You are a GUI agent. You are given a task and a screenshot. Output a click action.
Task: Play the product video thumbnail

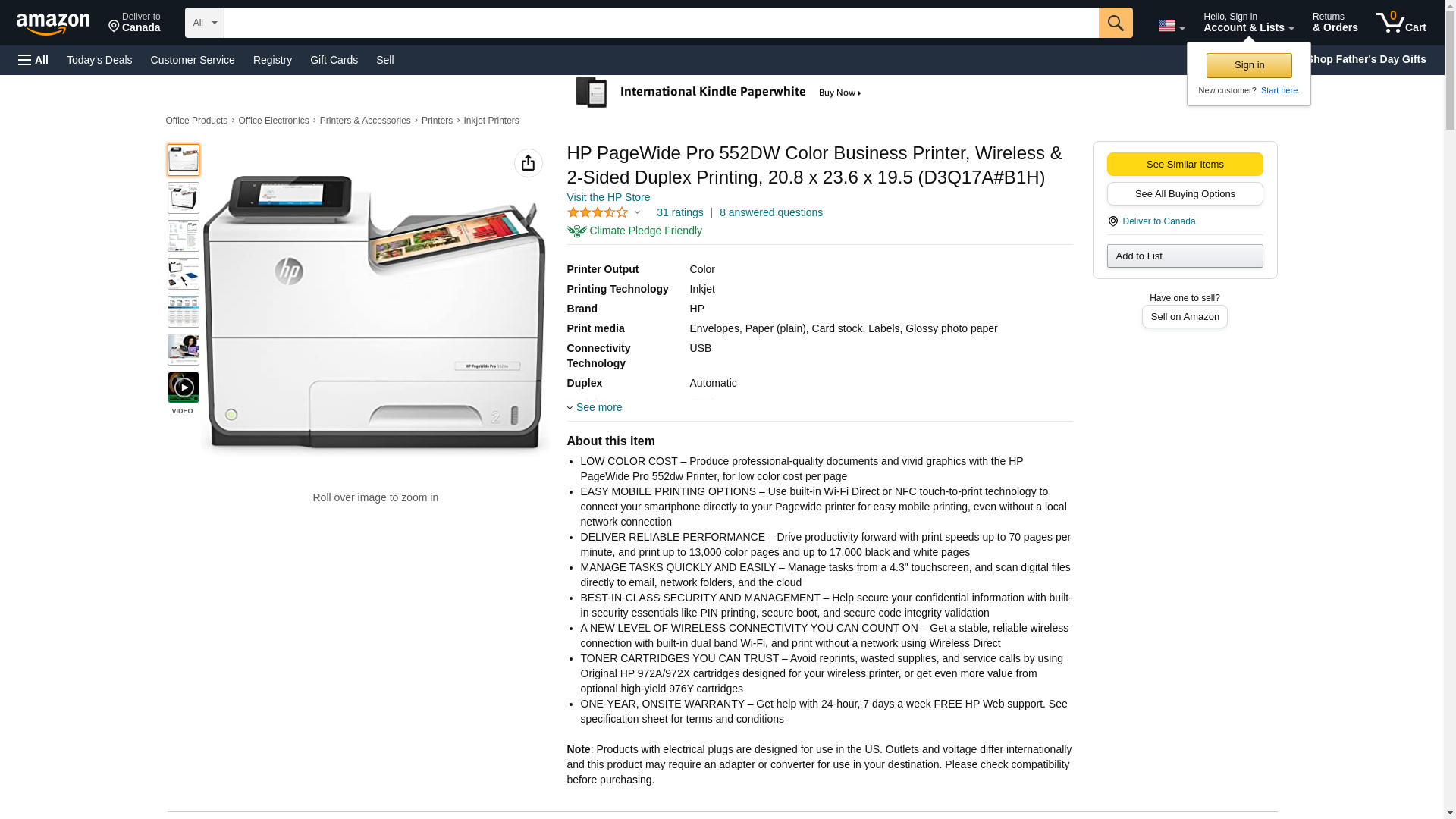click(183, 388)
